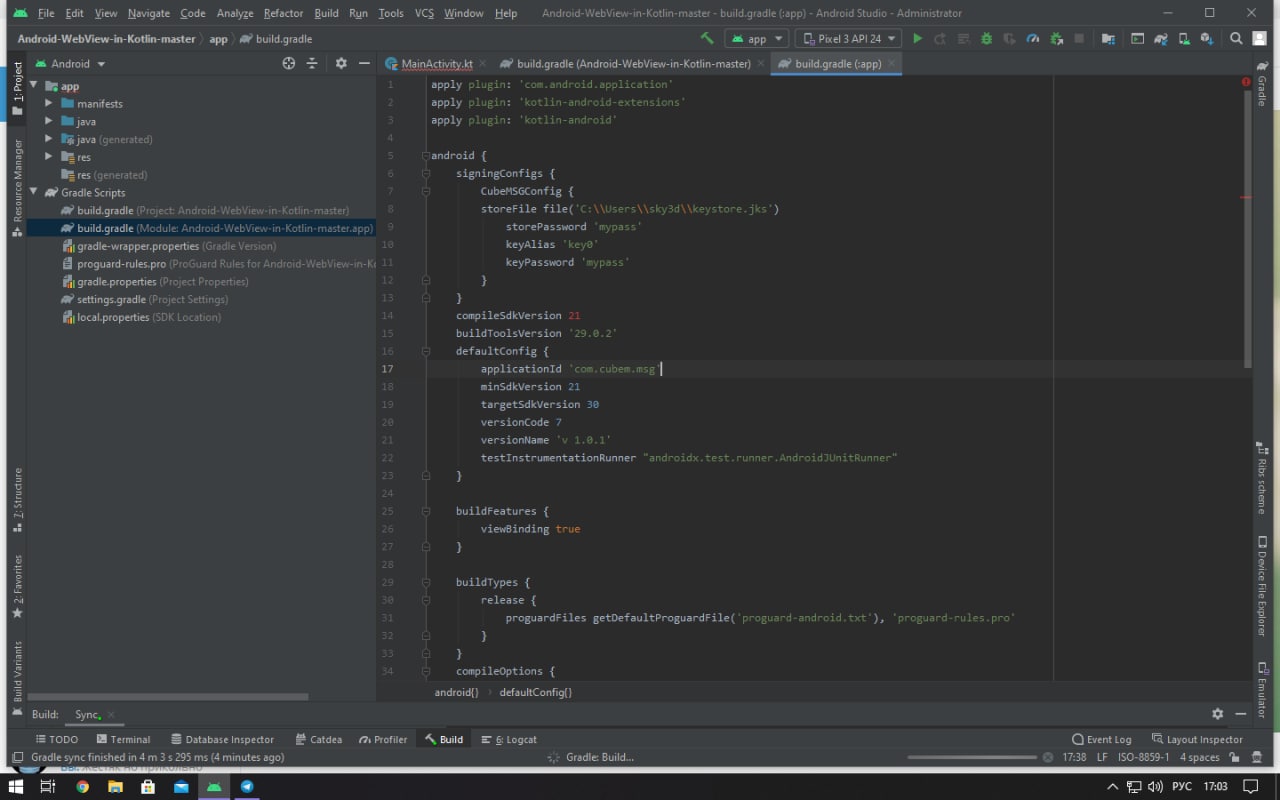Cancel background task with X button

pos(1048,757)
